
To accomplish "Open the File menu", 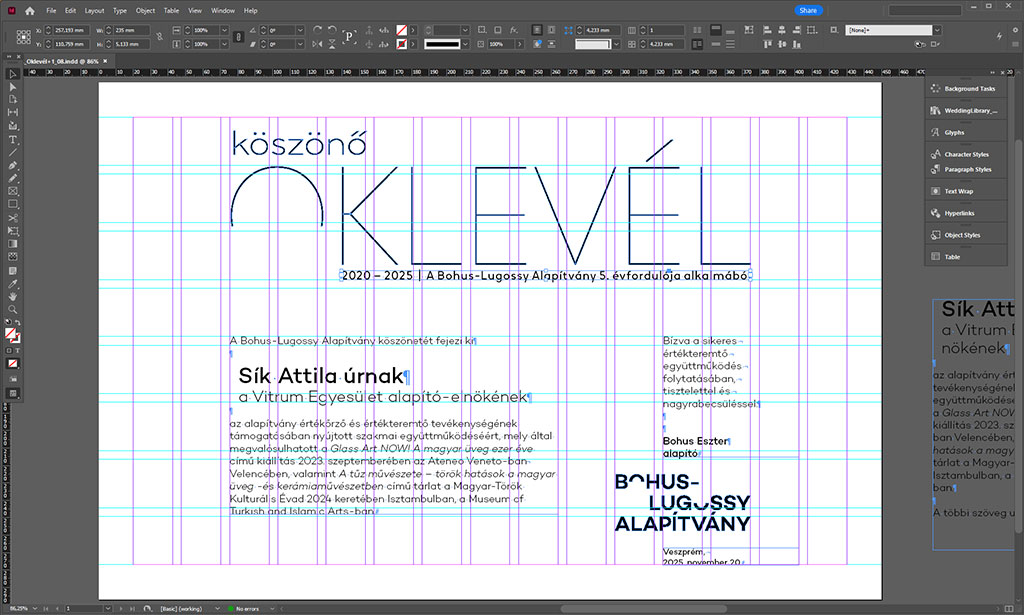I will [x=51, y=10].
